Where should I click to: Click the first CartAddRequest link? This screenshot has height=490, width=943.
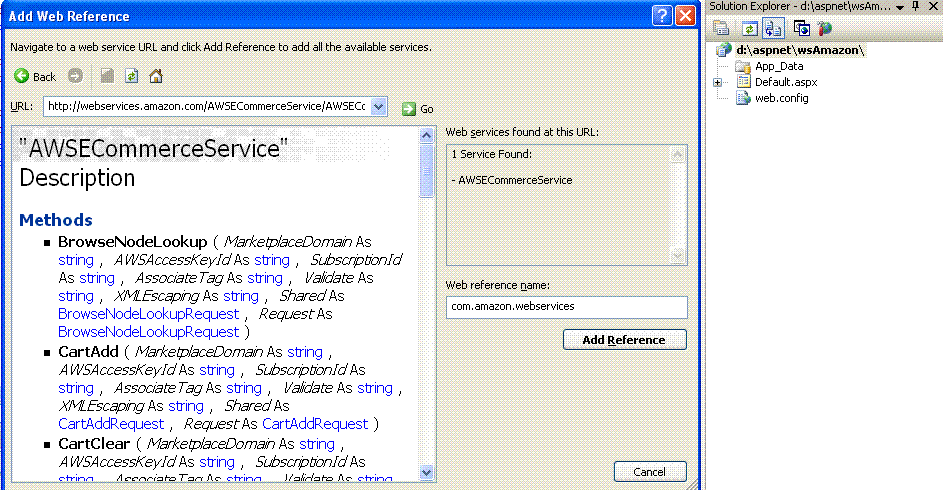tap(111, 424)
